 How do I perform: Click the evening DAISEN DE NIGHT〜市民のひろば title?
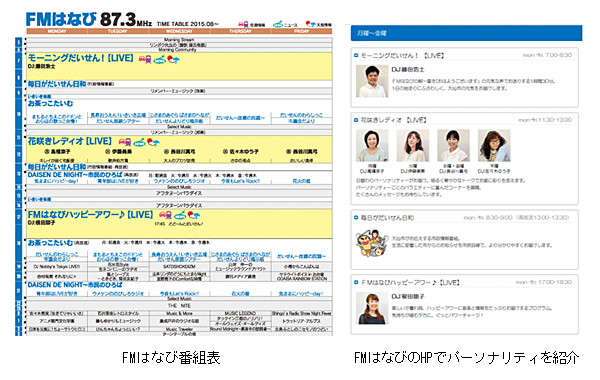[75, 285]
